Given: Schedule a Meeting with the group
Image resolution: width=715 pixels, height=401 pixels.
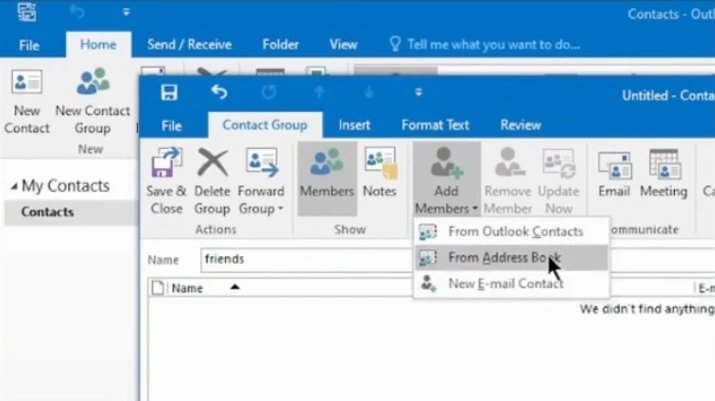Looking at the screenshot, I should coord(663,173).
